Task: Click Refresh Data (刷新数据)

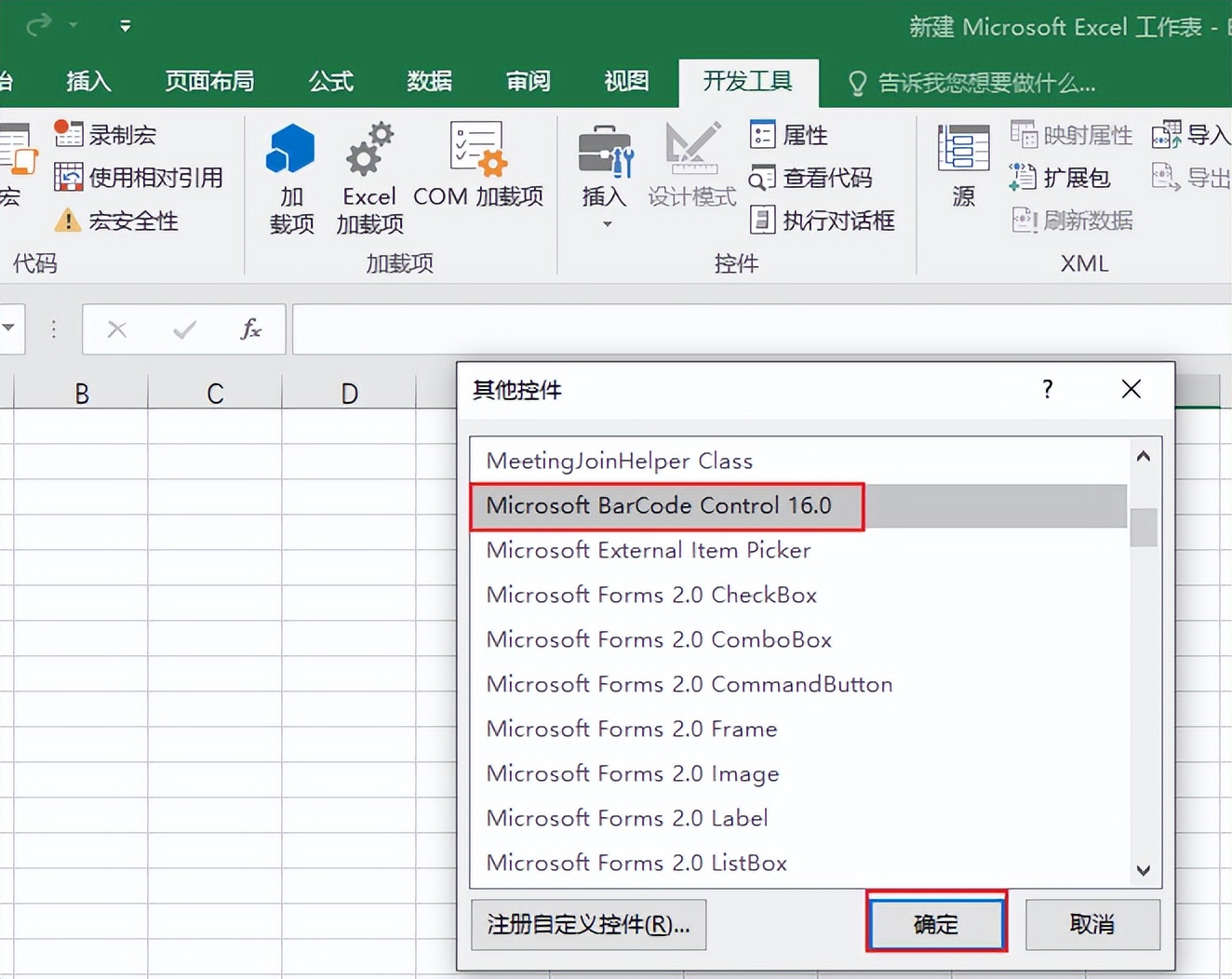Action: coord(1071,221)
